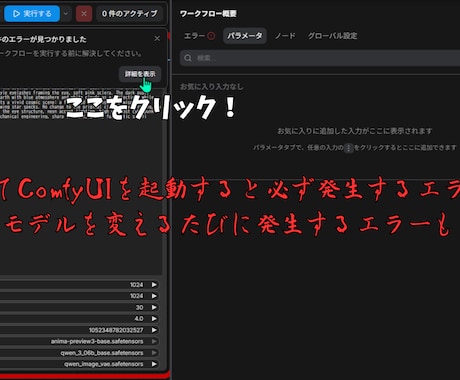460x380 pixels.
Task: Click the arrow beside seed 1052348782032527
Action: [x=154, y=330]
